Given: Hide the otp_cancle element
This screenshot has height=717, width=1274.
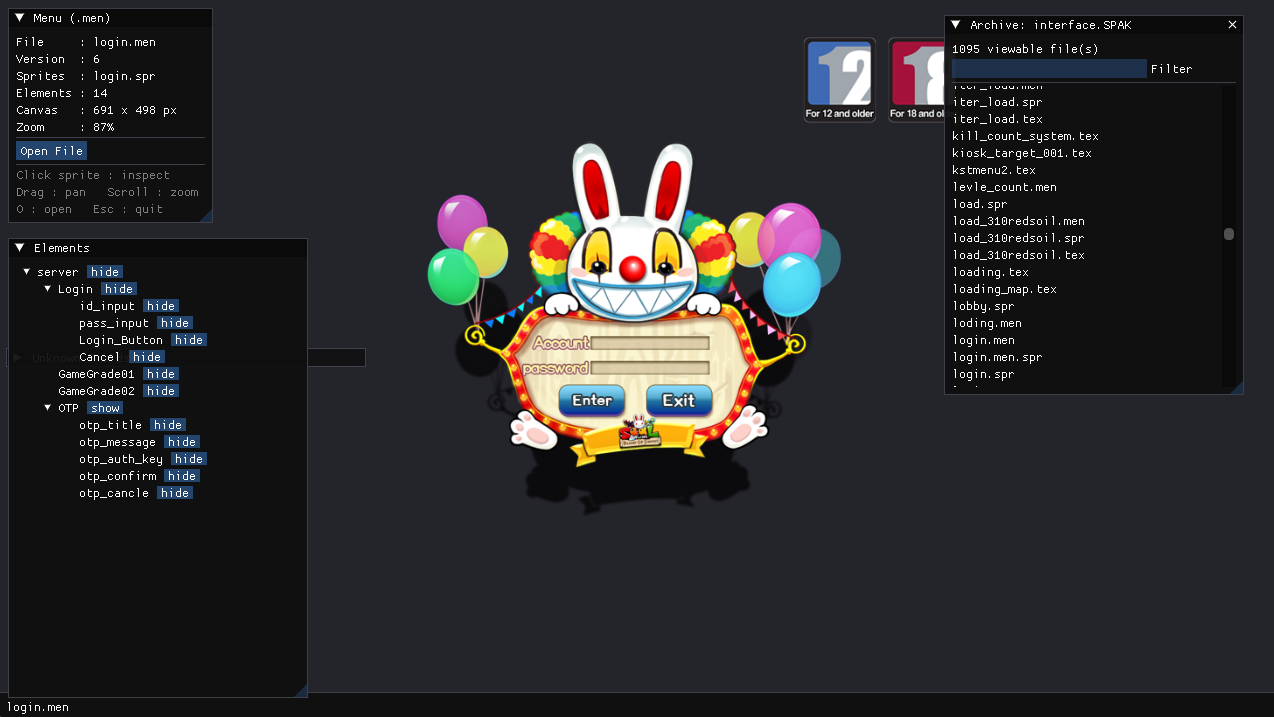Looking at the screenshot, I should 175,493.
